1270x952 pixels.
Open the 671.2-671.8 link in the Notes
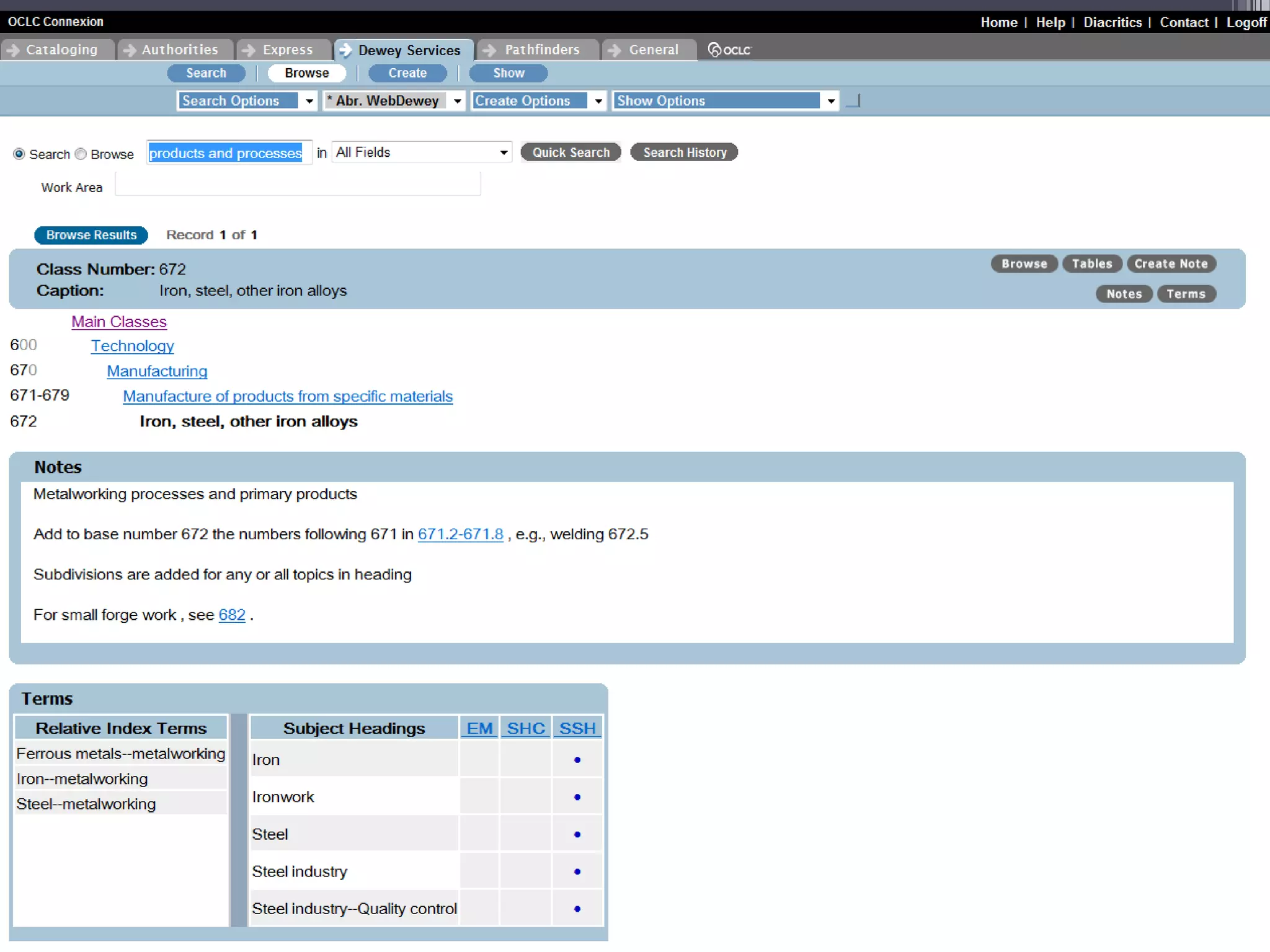point(460,534)
